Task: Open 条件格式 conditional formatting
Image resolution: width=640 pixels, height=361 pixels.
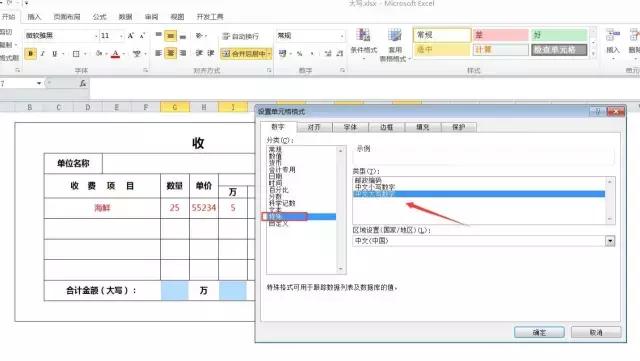Action: (x=364, y=45)
